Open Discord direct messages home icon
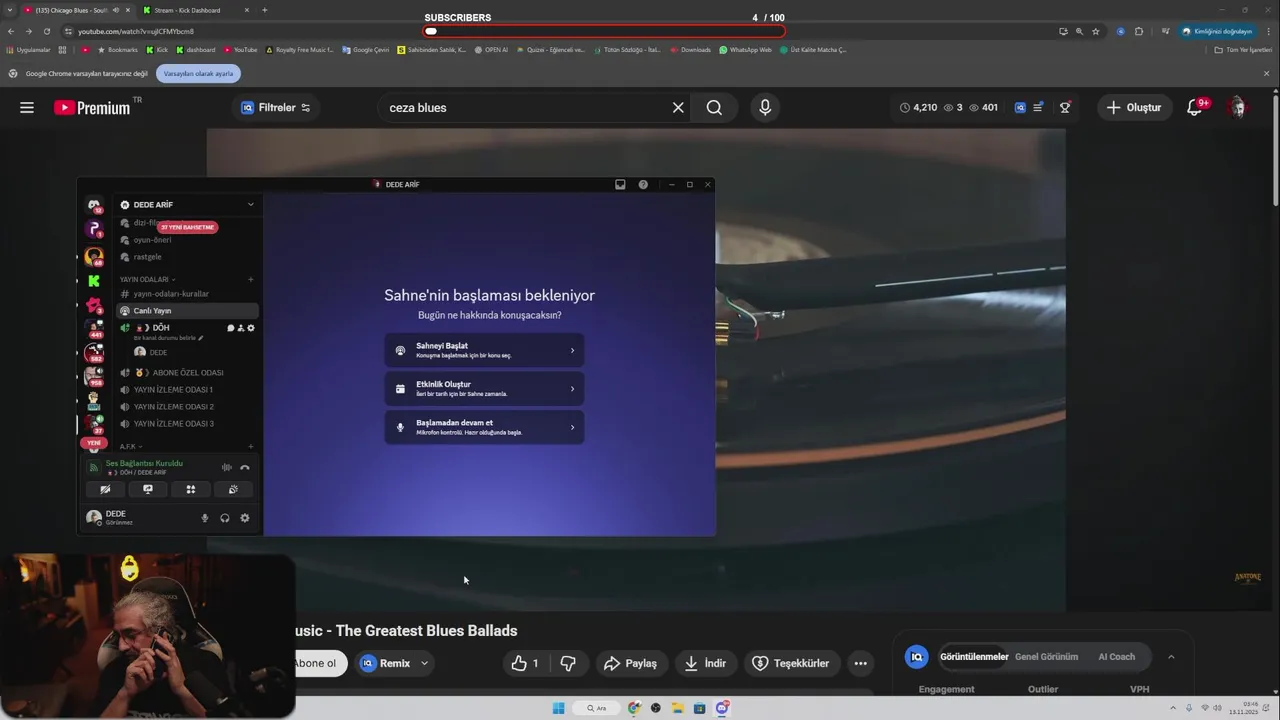The height and width of the screenshot is (720, 1280). (x=94, y=205)
